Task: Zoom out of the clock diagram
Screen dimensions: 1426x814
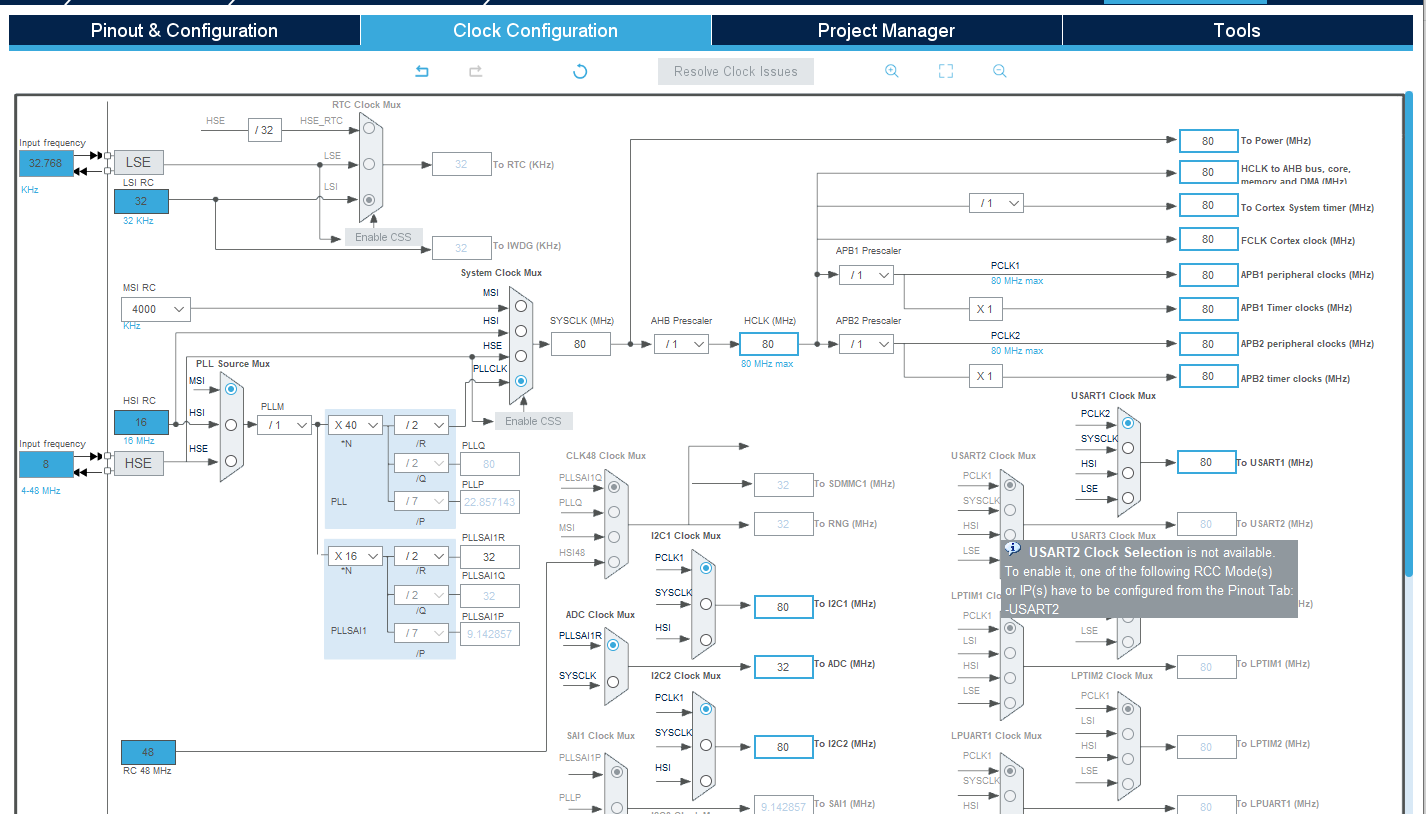Action: click(1000, 71)
